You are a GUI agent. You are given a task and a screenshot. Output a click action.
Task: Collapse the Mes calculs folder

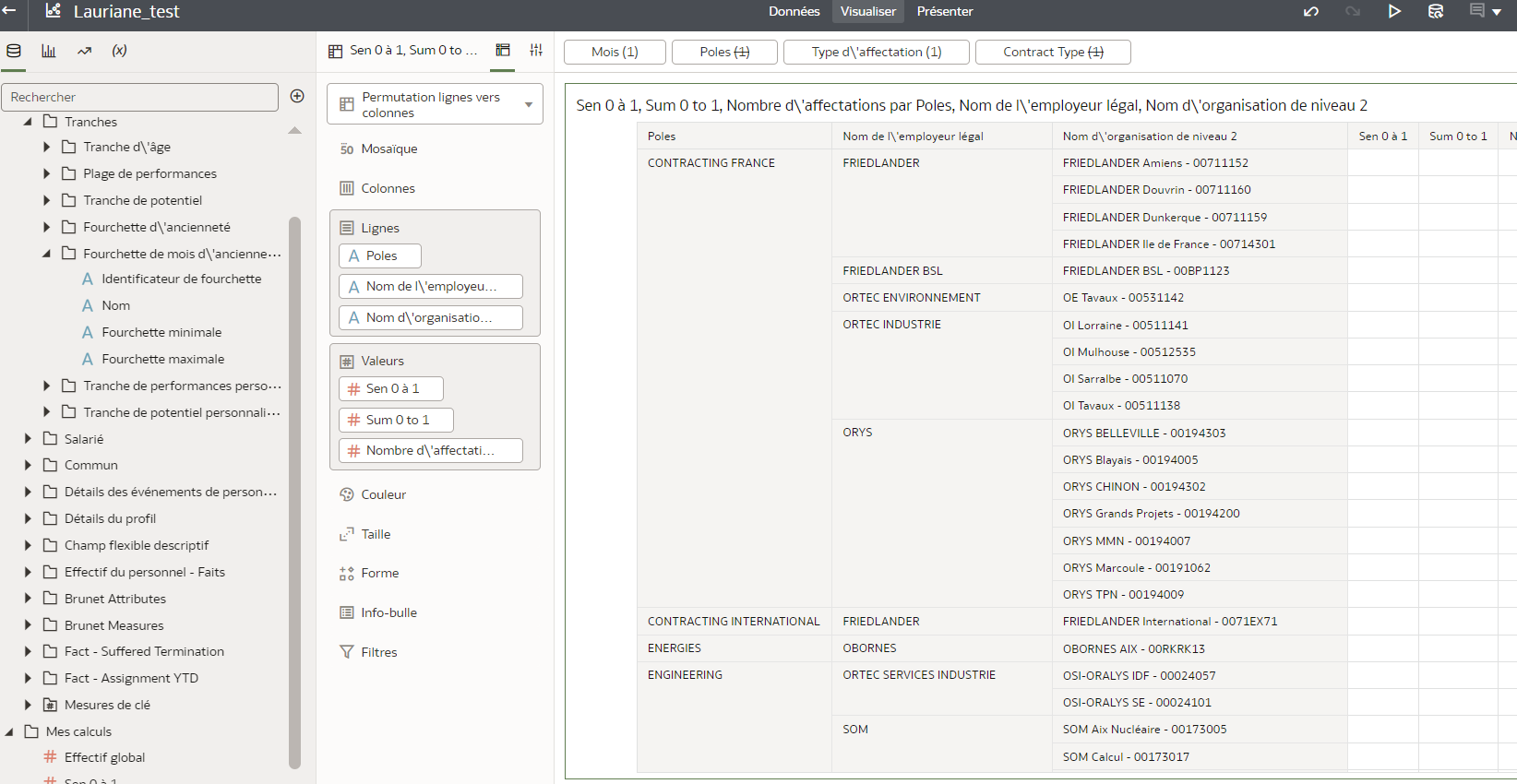[x=9, y=731]
